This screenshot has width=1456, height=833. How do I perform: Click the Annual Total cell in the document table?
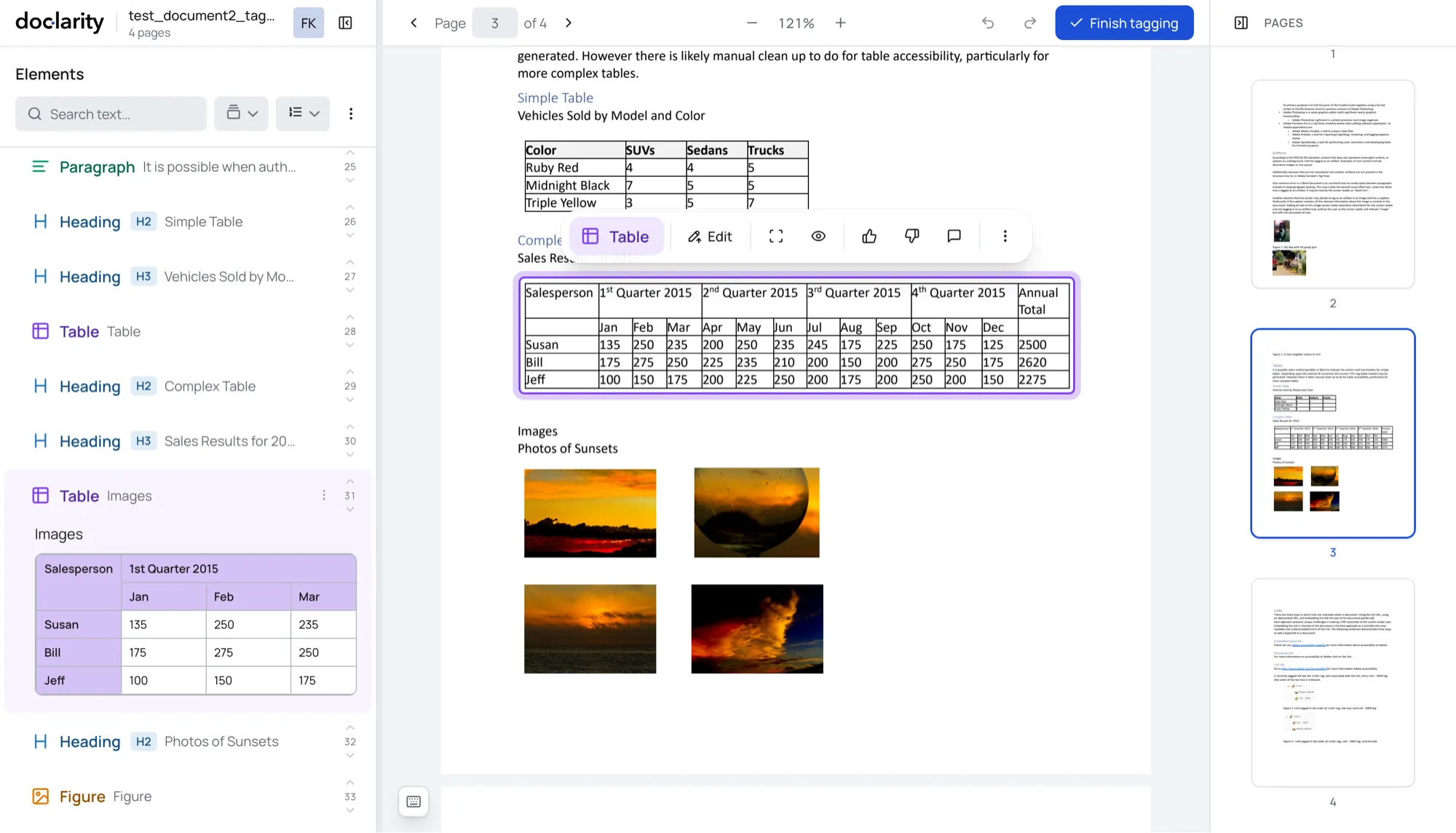tap(1042, 301)
